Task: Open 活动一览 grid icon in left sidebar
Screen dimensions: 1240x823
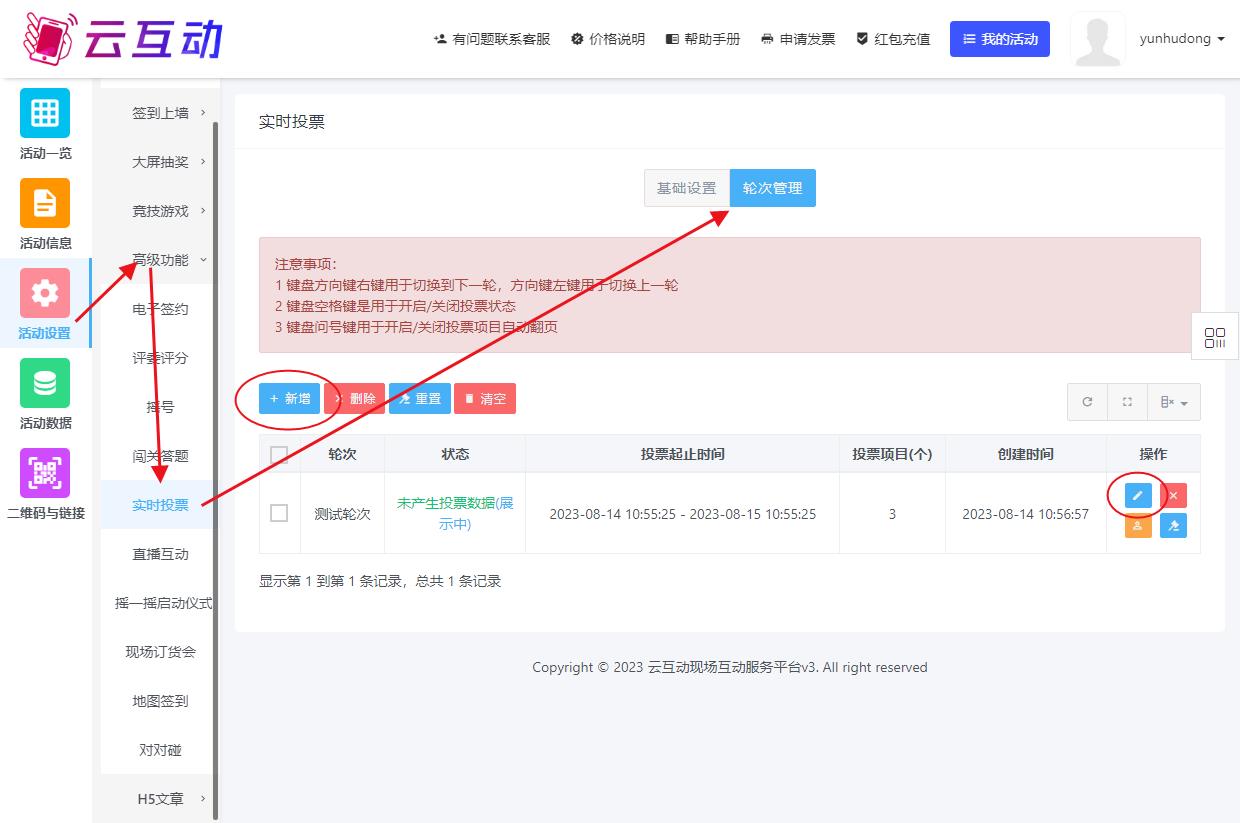Action: pyautogui.click(x=45, y=113)
